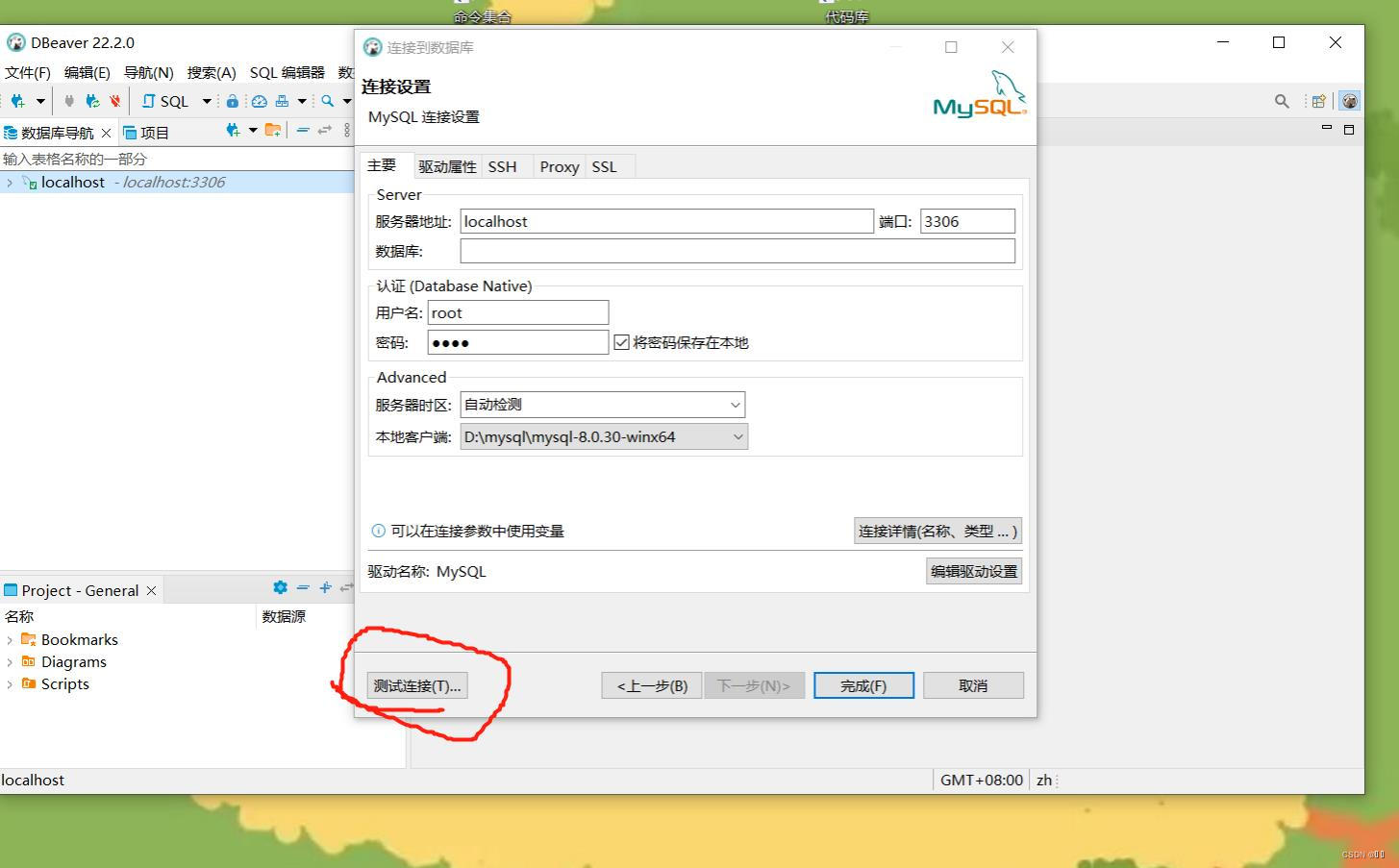Image resolution: width=1399 pixels, height=868 pixels.
Task: Switch to the SSH tab
Action: [503, 165]
